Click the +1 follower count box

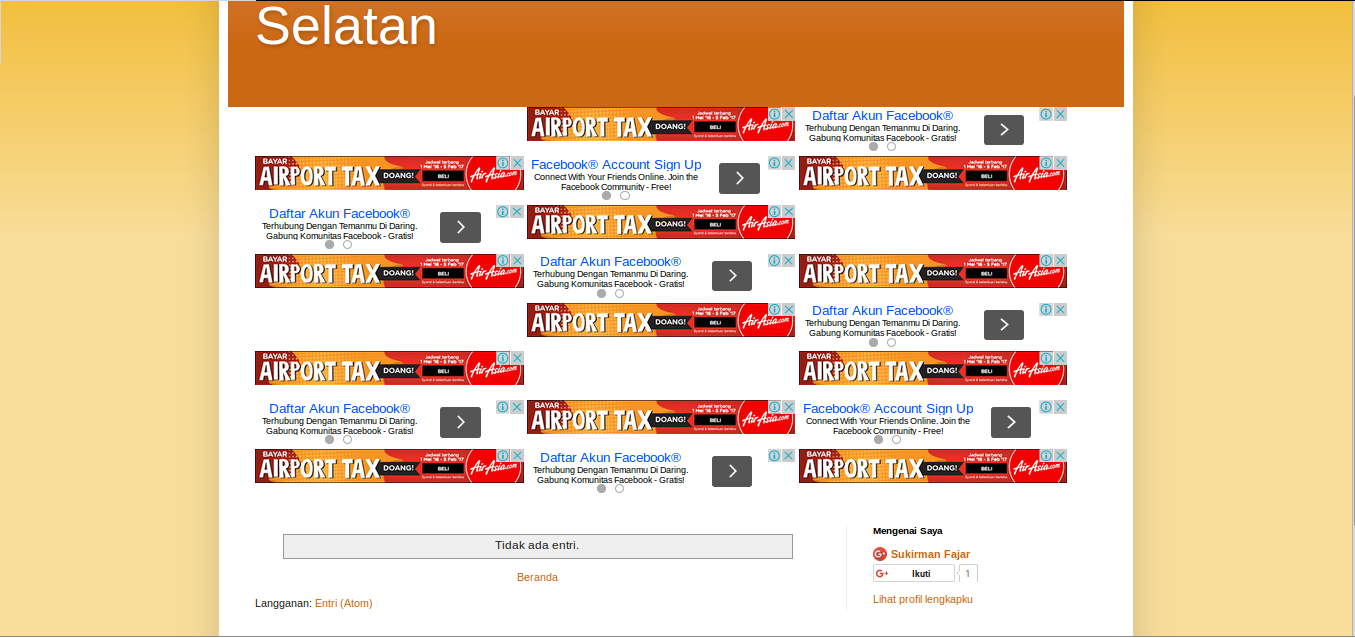click(x=968, y=572)
